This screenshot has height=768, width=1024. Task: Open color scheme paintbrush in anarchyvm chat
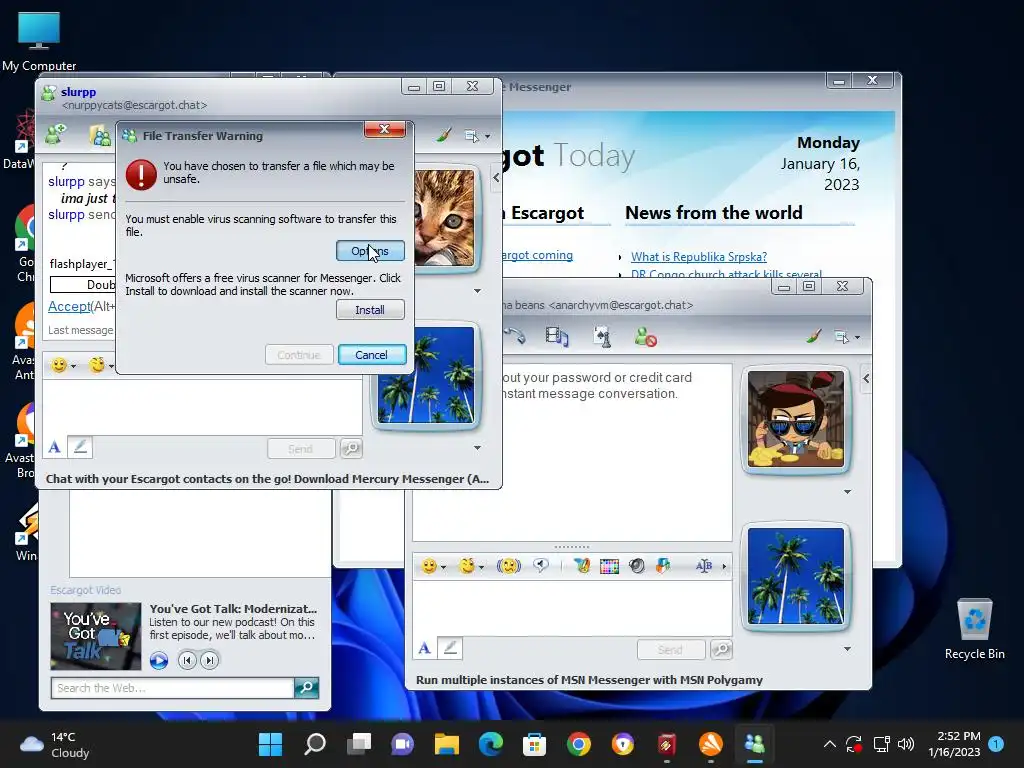click(x=813, y=336)
